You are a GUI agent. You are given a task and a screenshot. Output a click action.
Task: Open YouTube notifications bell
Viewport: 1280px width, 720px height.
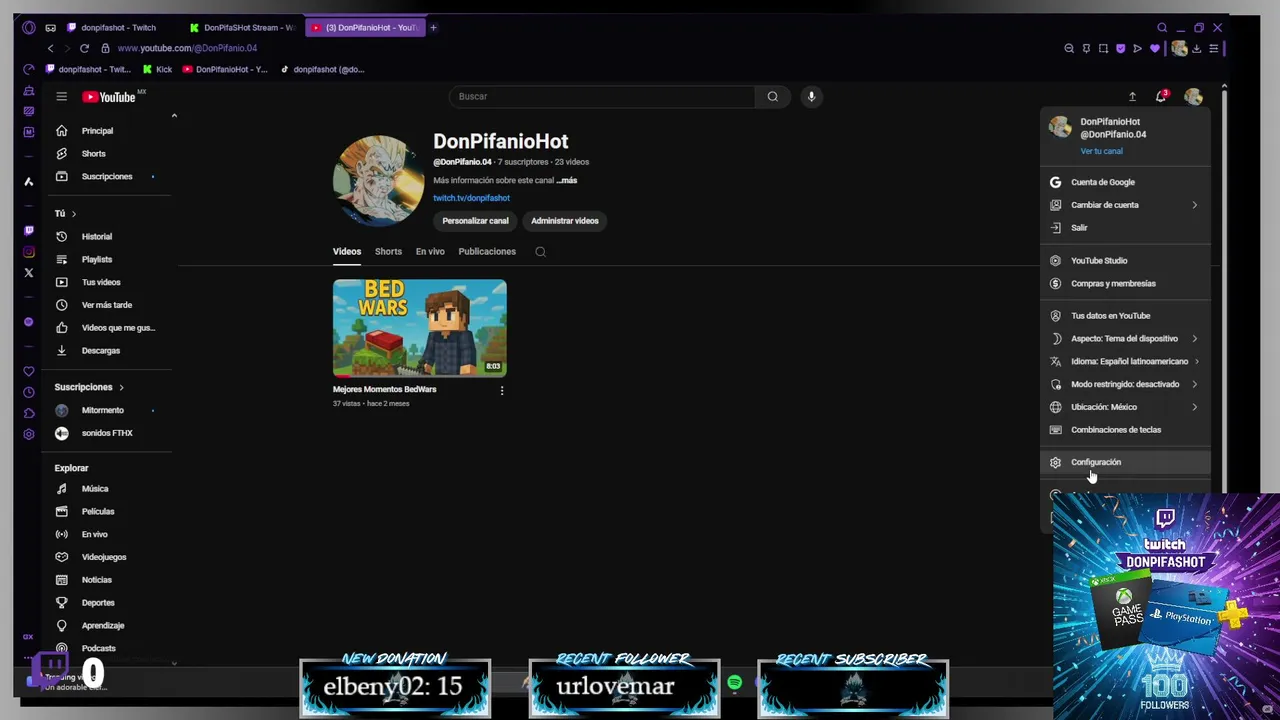tap(1160, 96)
